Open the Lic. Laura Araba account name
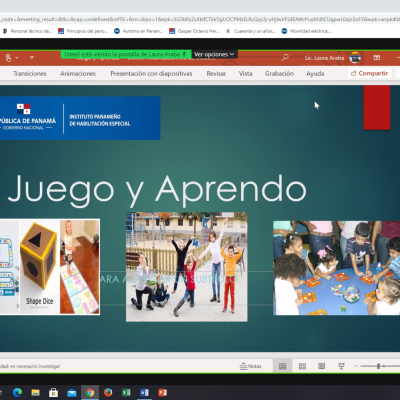The height and width of the screenshot is (400, 400). [x=324, y=58]
